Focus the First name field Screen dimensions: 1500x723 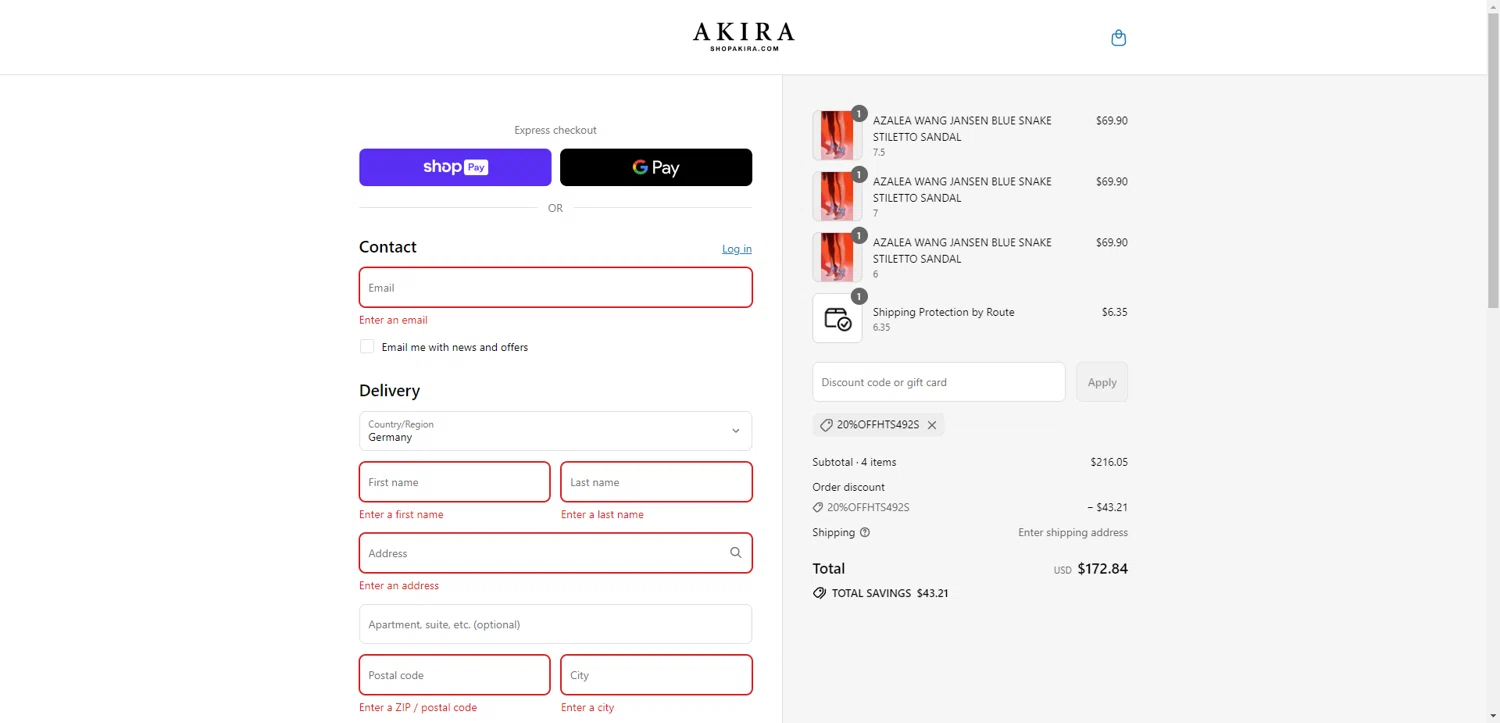coord(455,482)
